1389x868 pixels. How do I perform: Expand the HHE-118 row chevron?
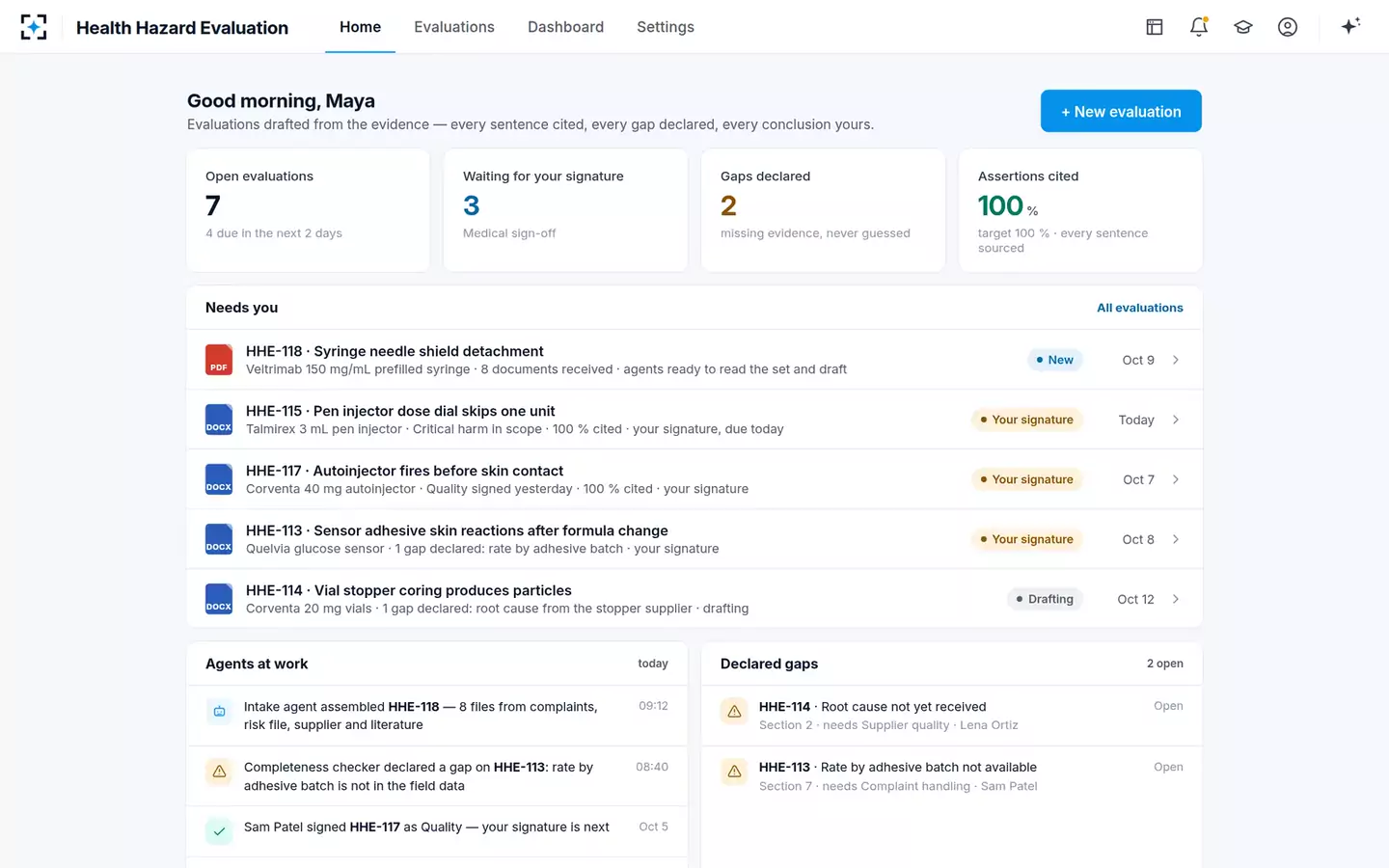(1176, 360)
